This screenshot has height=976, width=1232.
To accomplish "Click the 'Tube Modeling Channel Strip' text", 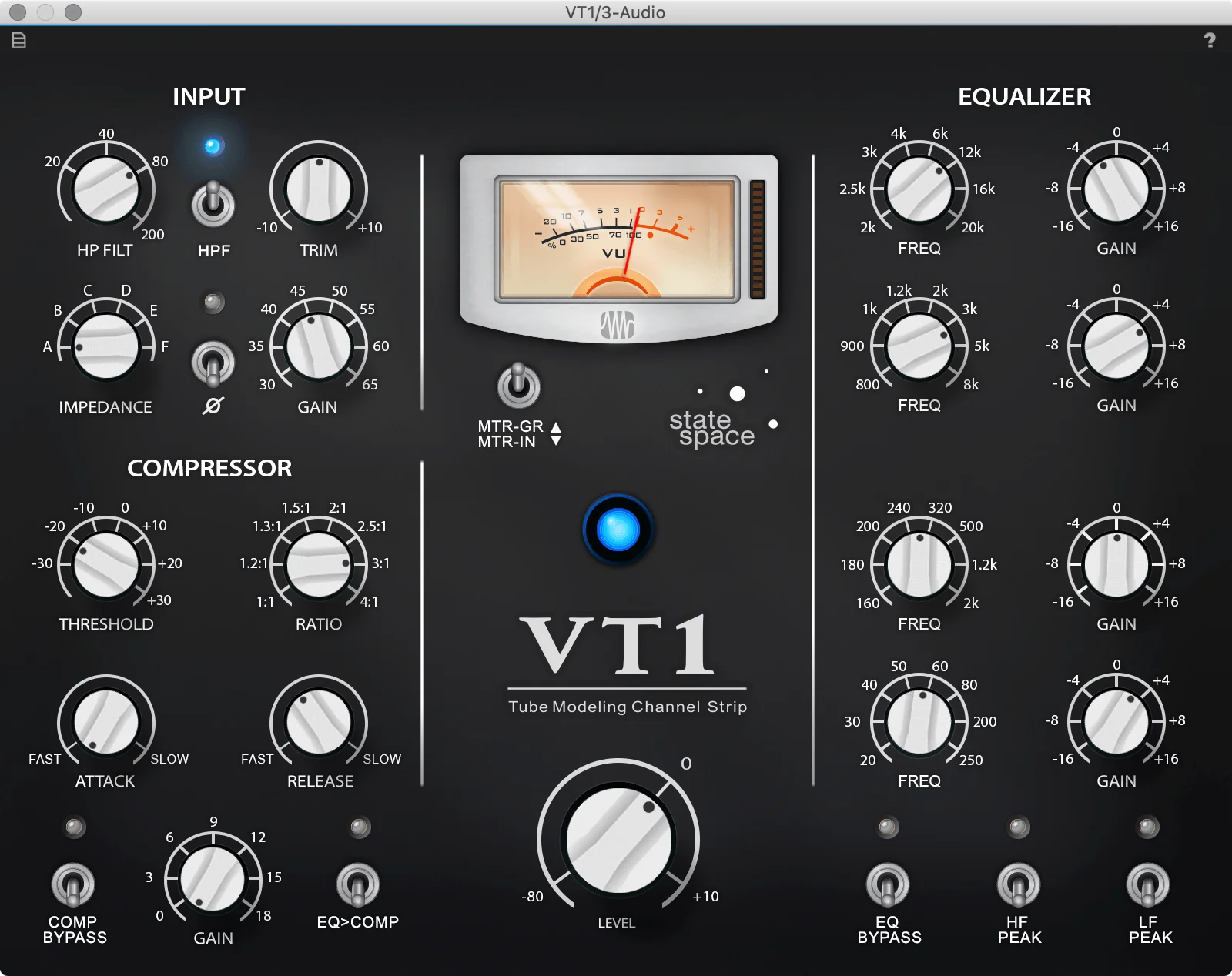I will pos(628,707).
